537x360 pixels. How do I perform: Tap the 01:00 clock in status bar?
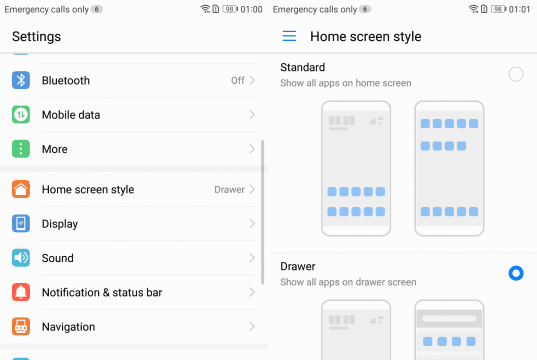[251, 9]
